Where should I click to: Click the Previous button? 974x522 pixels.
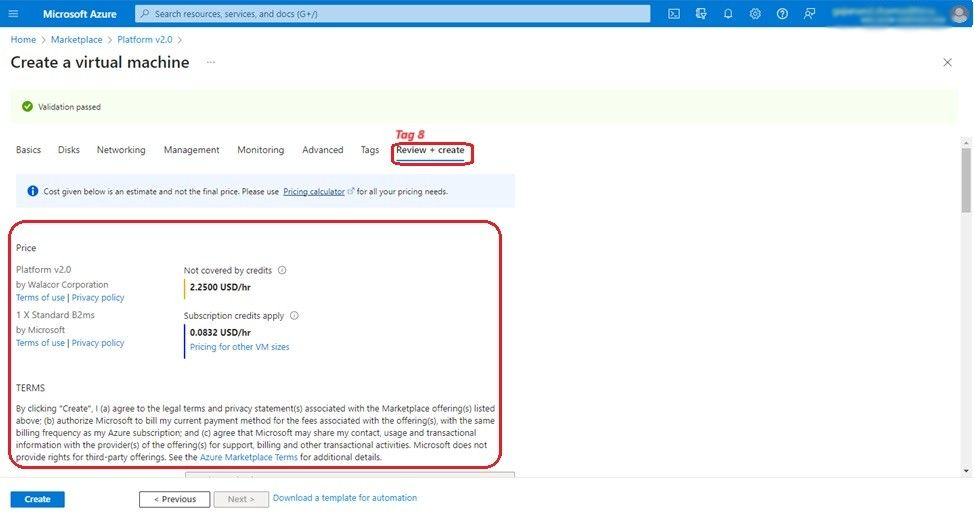coord(175,499)
